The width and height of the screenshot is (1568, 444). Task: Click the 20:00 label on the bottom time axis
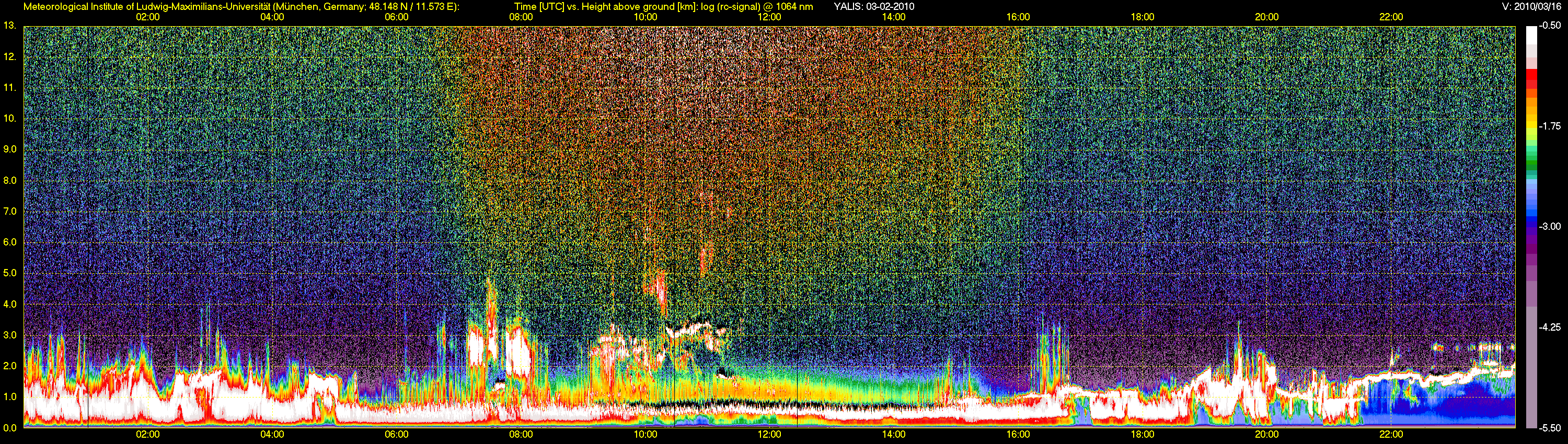pyautogui.click(x=1267, y=434)
